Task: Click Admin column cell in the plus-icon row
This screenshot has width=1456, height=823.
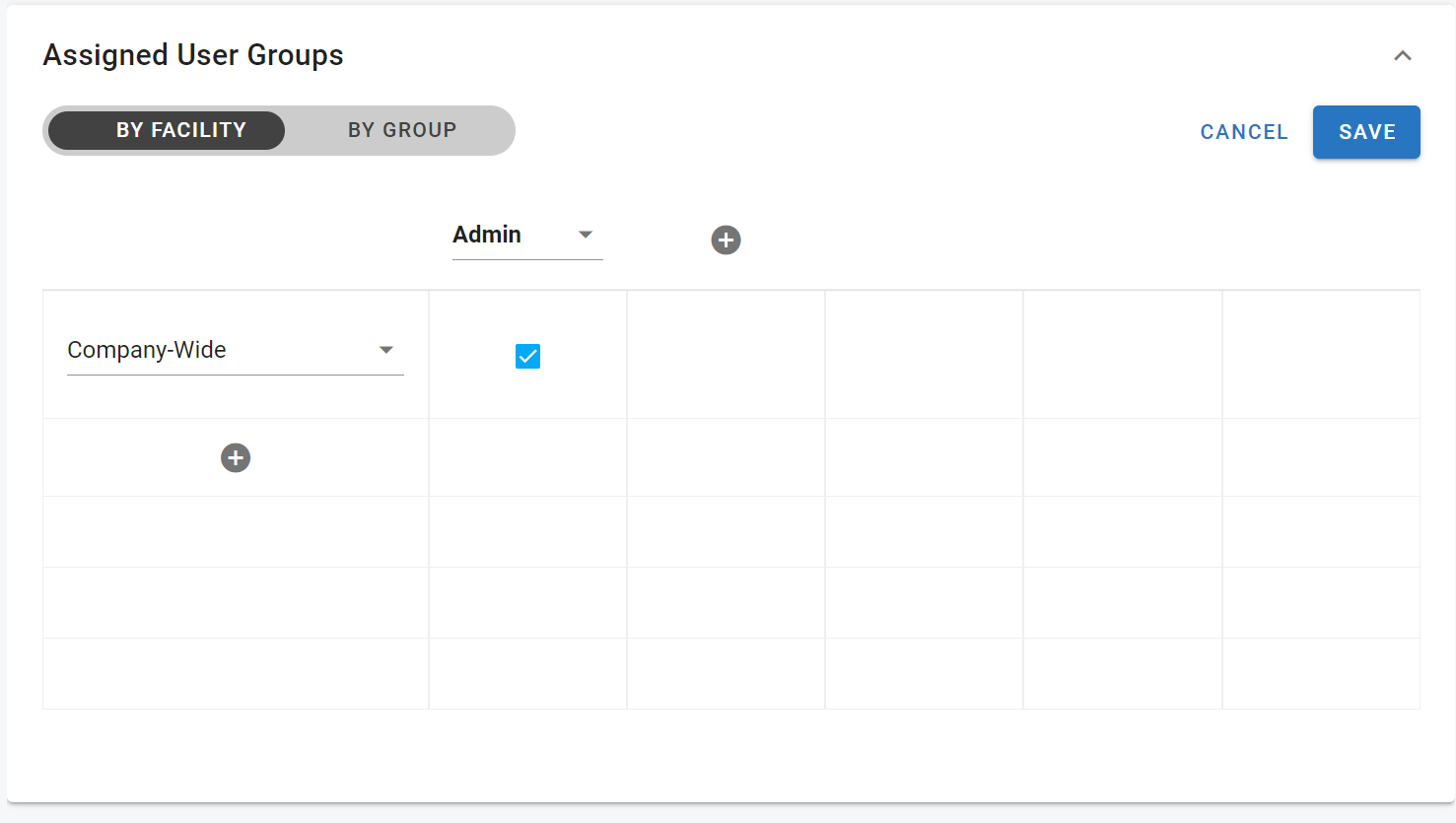Action: click(527, 457)
